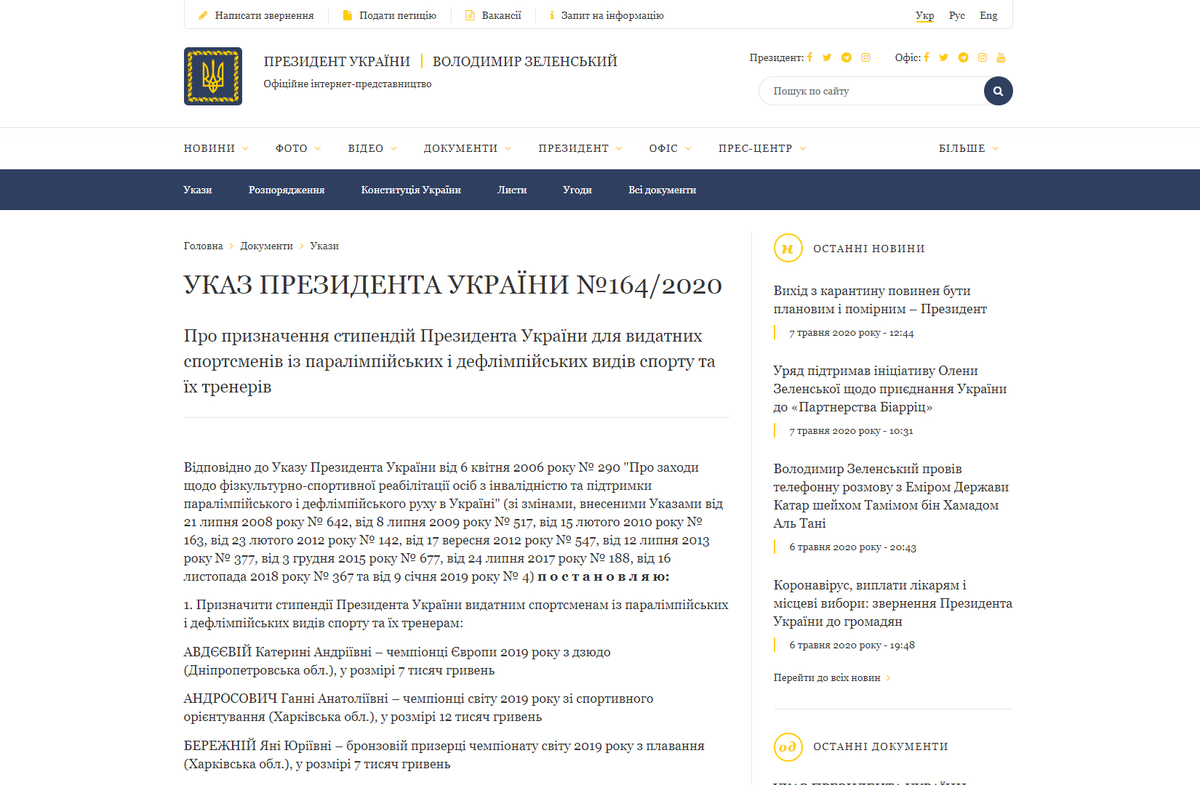The image size is (1200, 785).
Task: Select the Укази submenu tab
Action: tap(198, 190)
